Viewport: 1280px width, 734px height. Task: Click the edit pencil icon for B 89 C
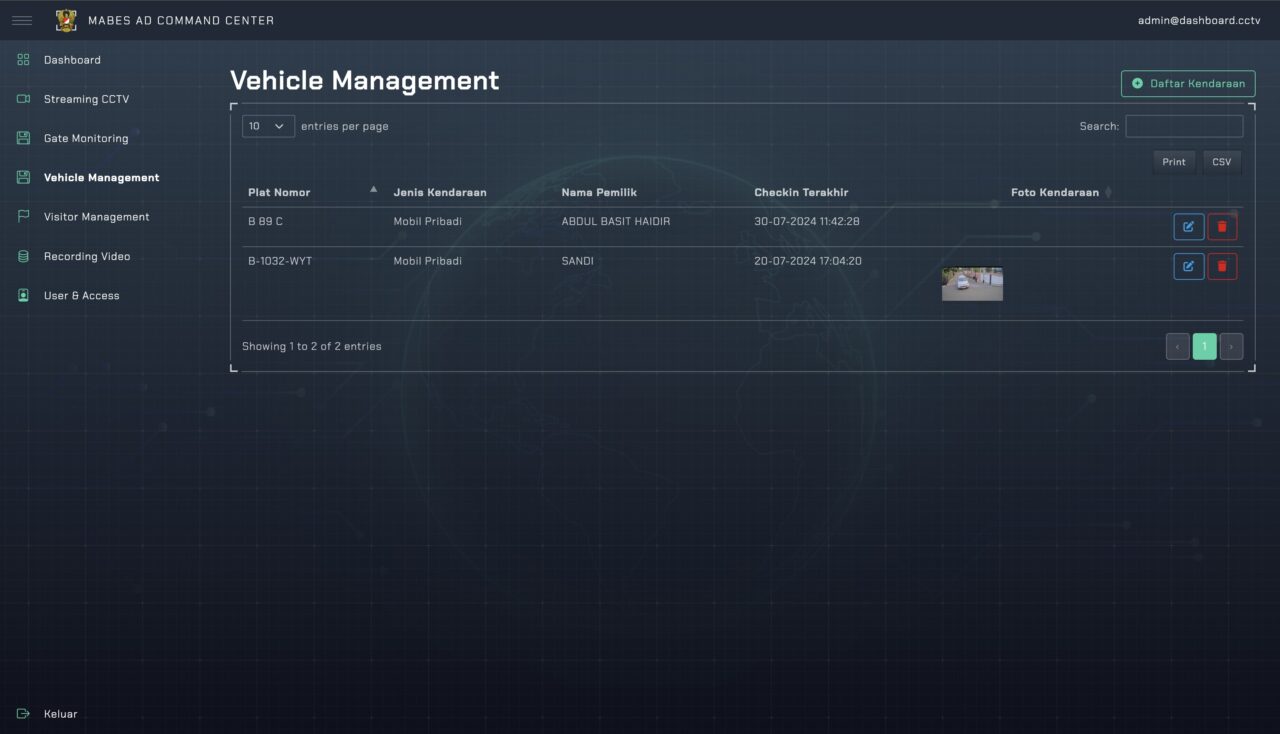1188,226
